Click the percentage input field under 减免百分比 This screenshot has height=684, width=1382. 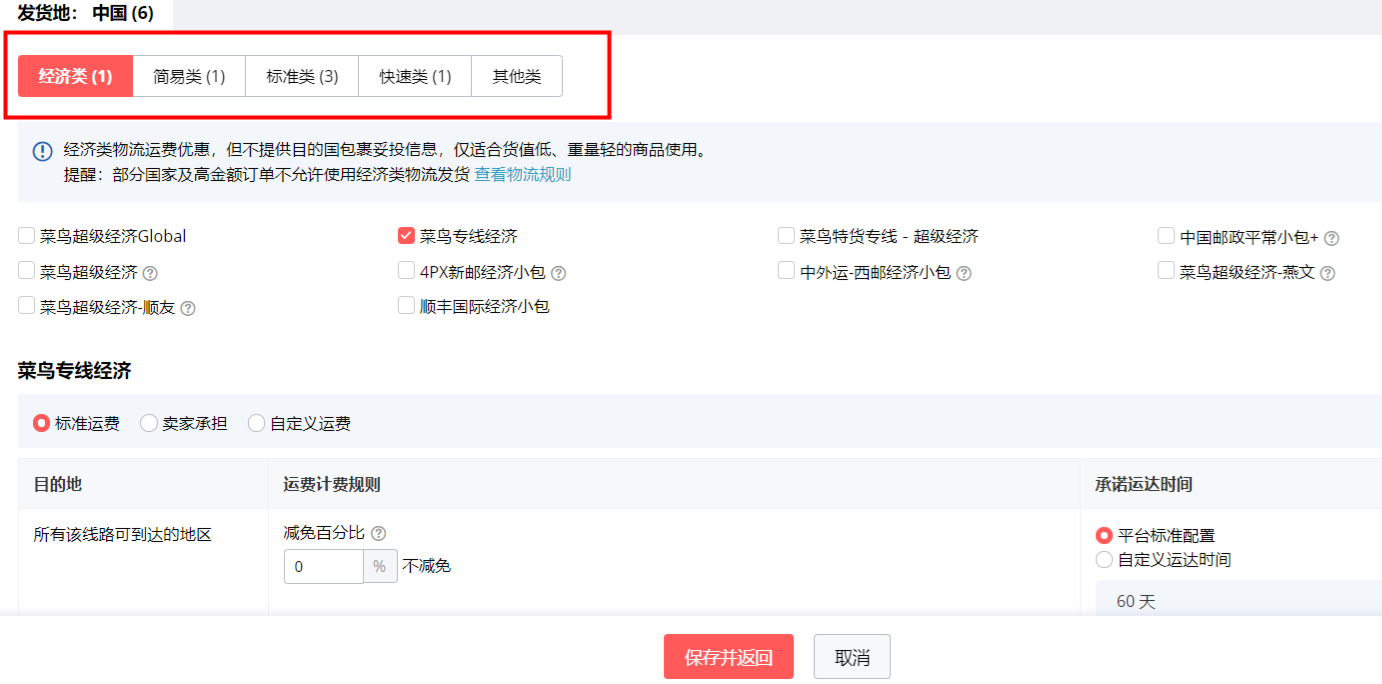[322, 565]
